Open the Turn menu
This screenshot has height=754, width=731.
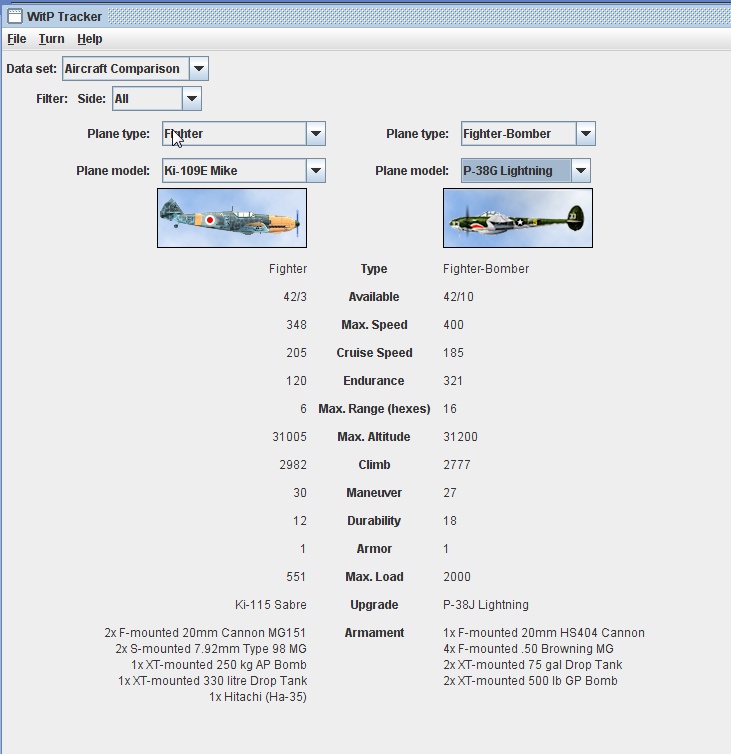pyautogui.click(x=51, y=39)
